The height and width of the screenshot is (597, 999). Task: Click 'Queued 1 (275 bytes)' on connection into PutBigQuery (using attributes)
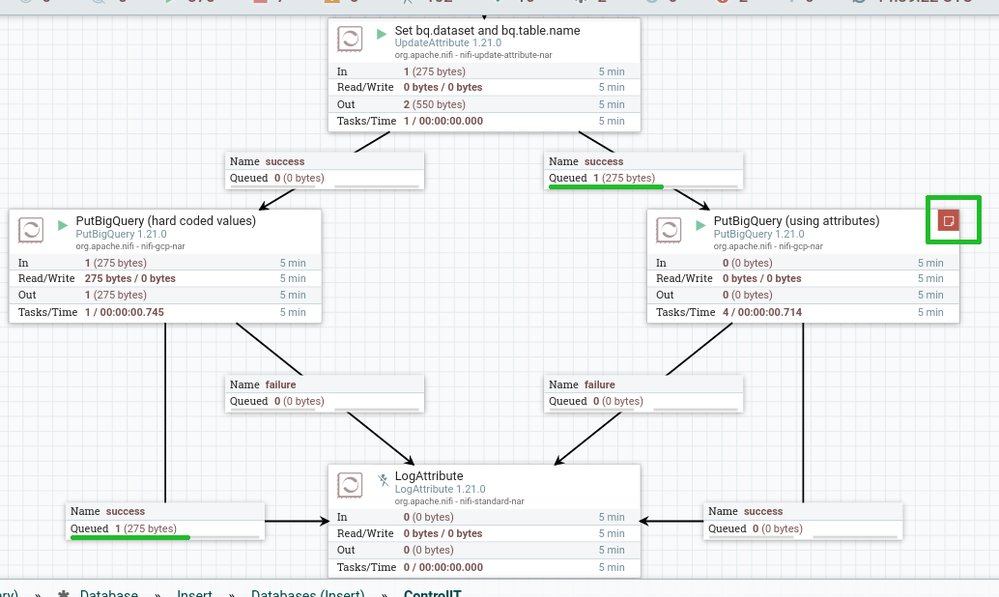tap(602, 178)
